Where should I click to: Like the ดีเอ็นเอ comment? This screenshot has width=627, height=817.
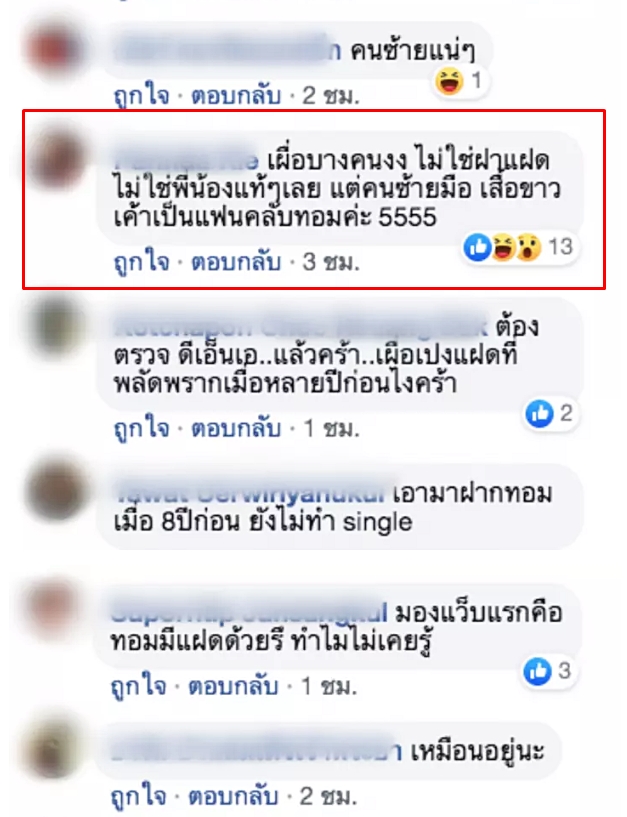tap(142, 429)
